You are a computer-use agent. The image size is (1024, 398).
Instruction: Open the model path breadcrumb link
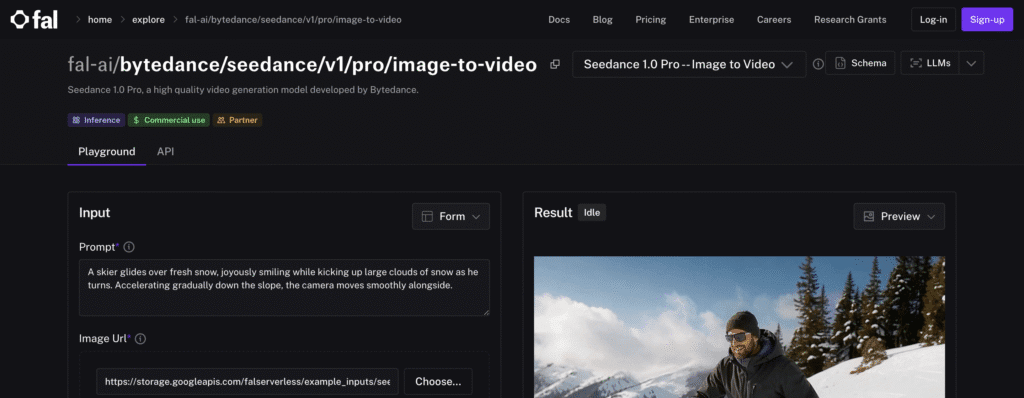coord(293,20)
